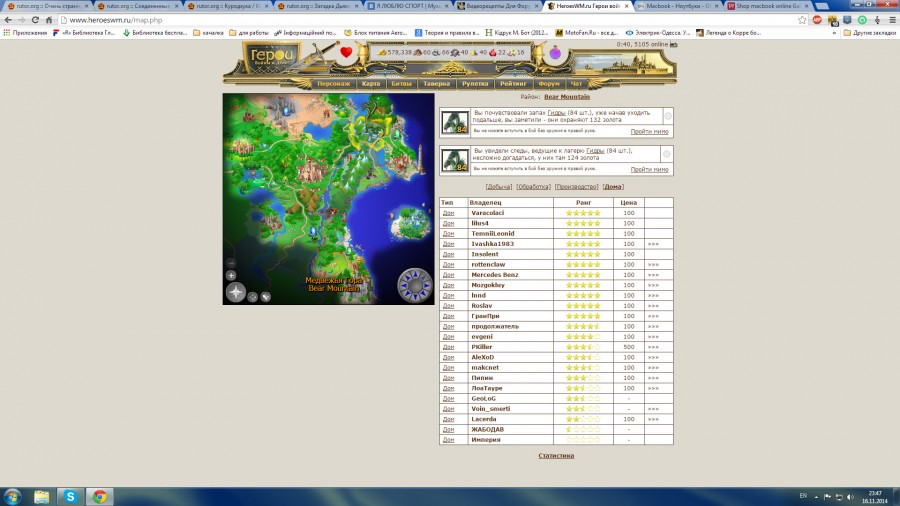Click the »»» link in Ivashka1983 row
The image size is (900, 506).
pos(653,244)
